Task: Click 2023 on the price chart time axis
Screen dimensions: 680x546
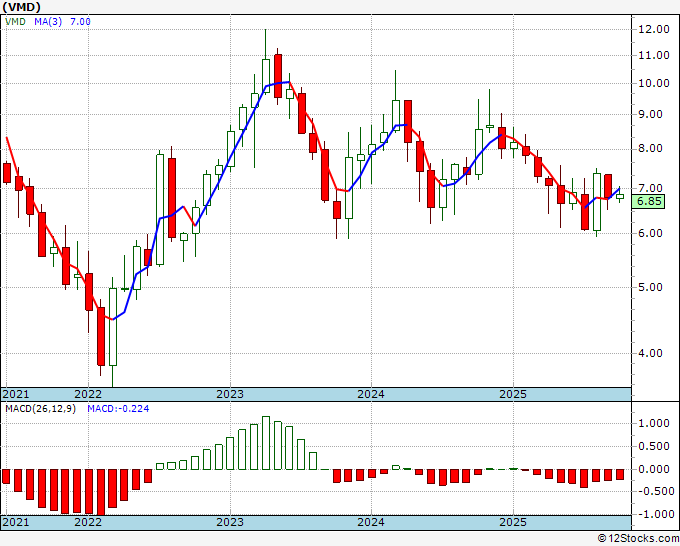Action: [230, 394]
